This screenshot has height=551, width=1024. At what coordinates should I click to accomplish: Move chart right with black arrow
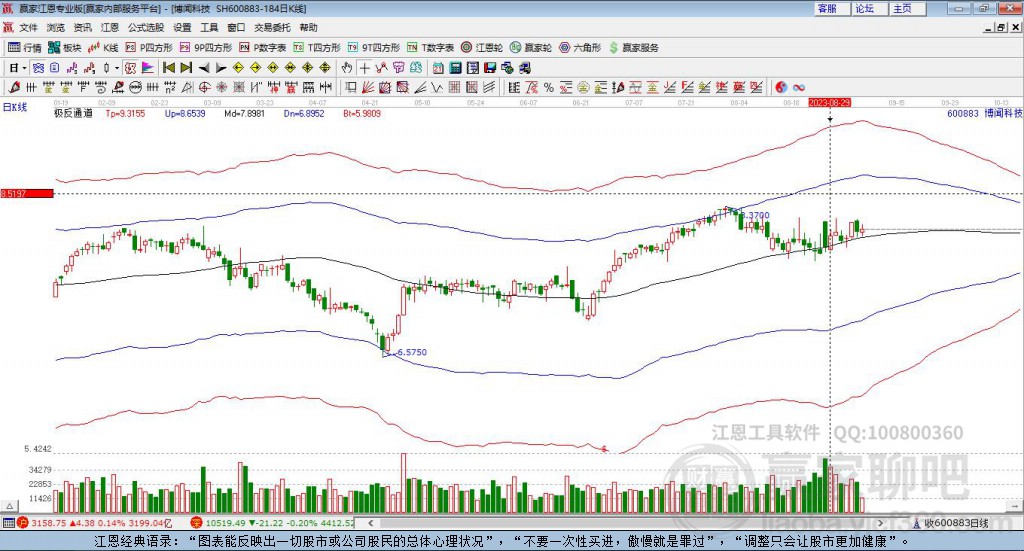(221, 68)
